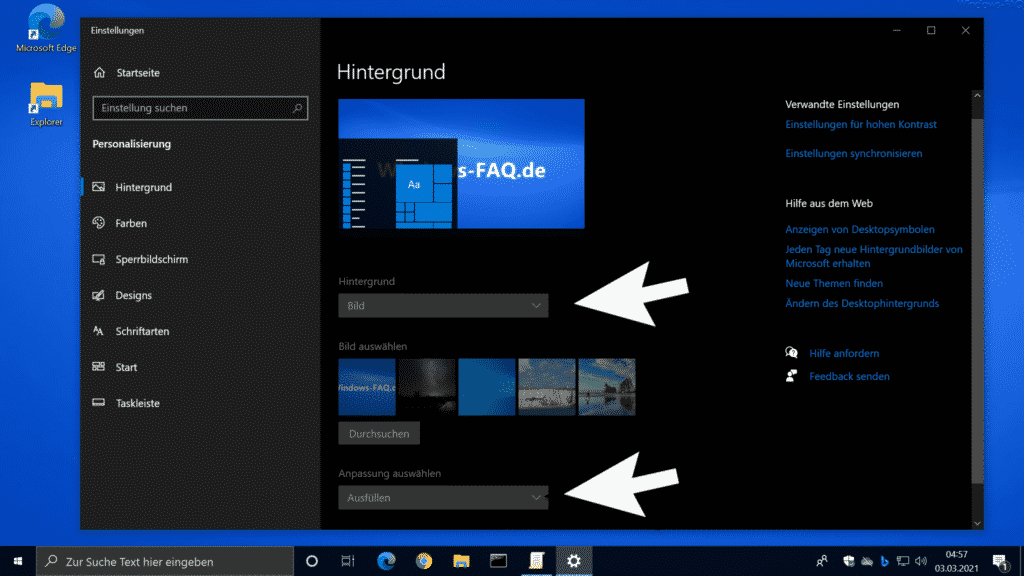Click the OneDrive cloud tray icon
Screen dimensions: 1024x576
(x=867, y=561)
